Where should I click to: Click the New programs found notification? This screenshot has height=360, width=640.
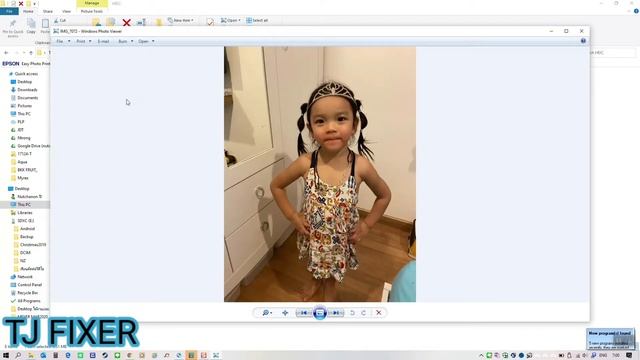(610, 339)
